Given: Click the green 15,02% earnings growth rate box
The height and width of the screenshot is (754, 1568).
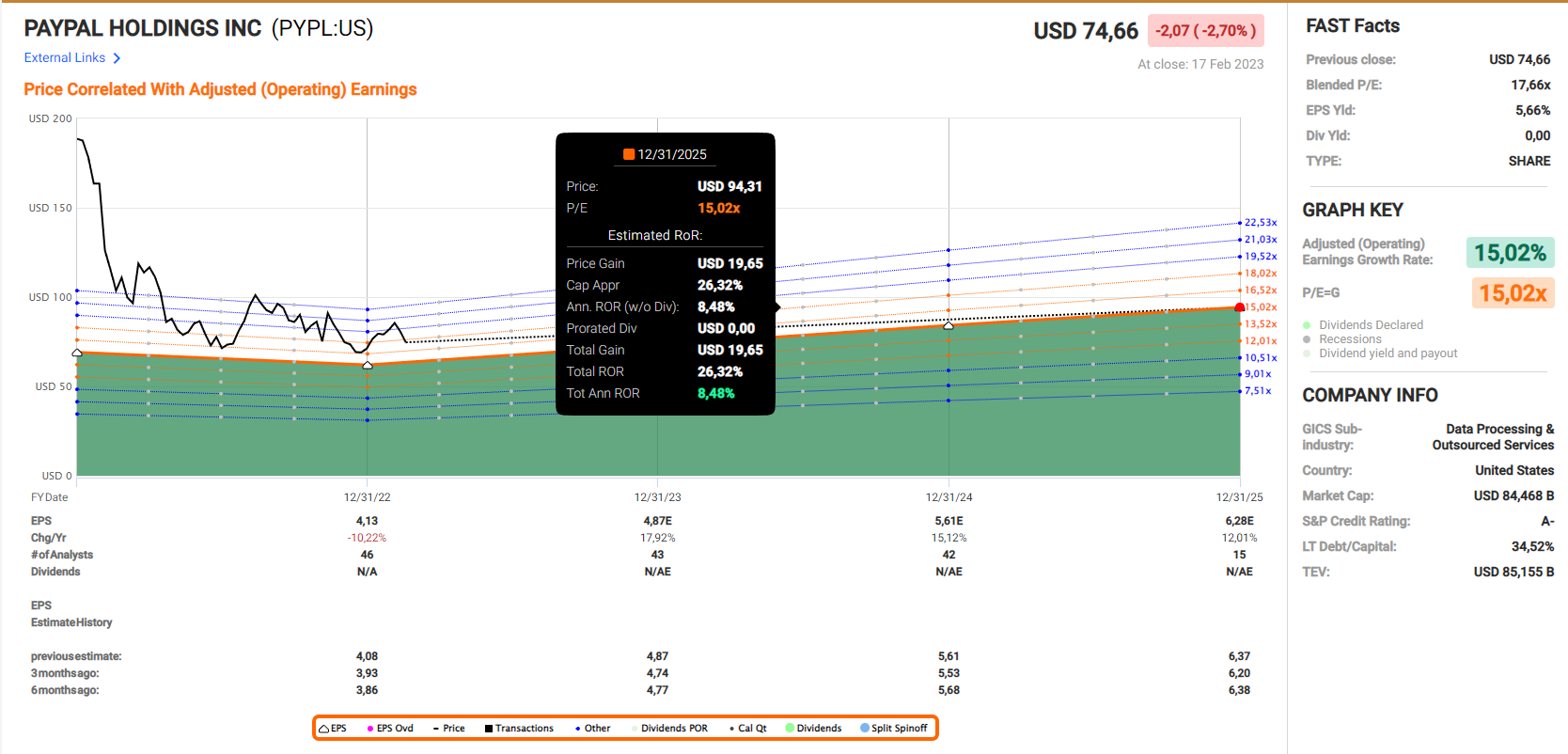Looking at the screenshot, I should click(1510, 253).
